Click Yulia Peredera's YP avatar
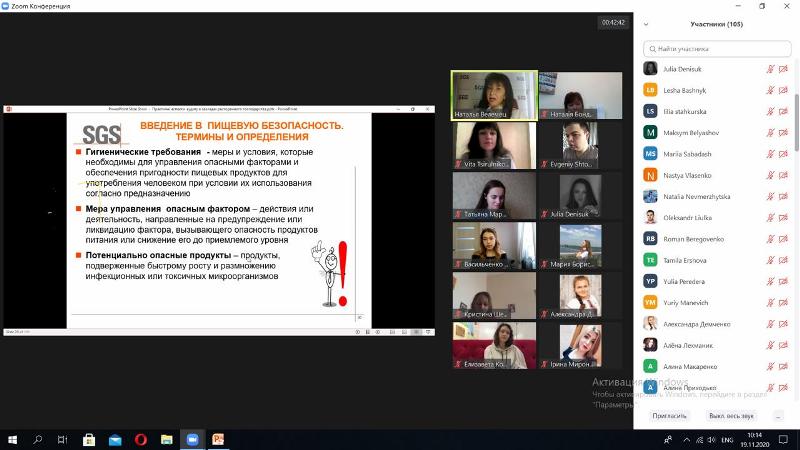This screenshot has height=450, width=800. tap(650, 281)
